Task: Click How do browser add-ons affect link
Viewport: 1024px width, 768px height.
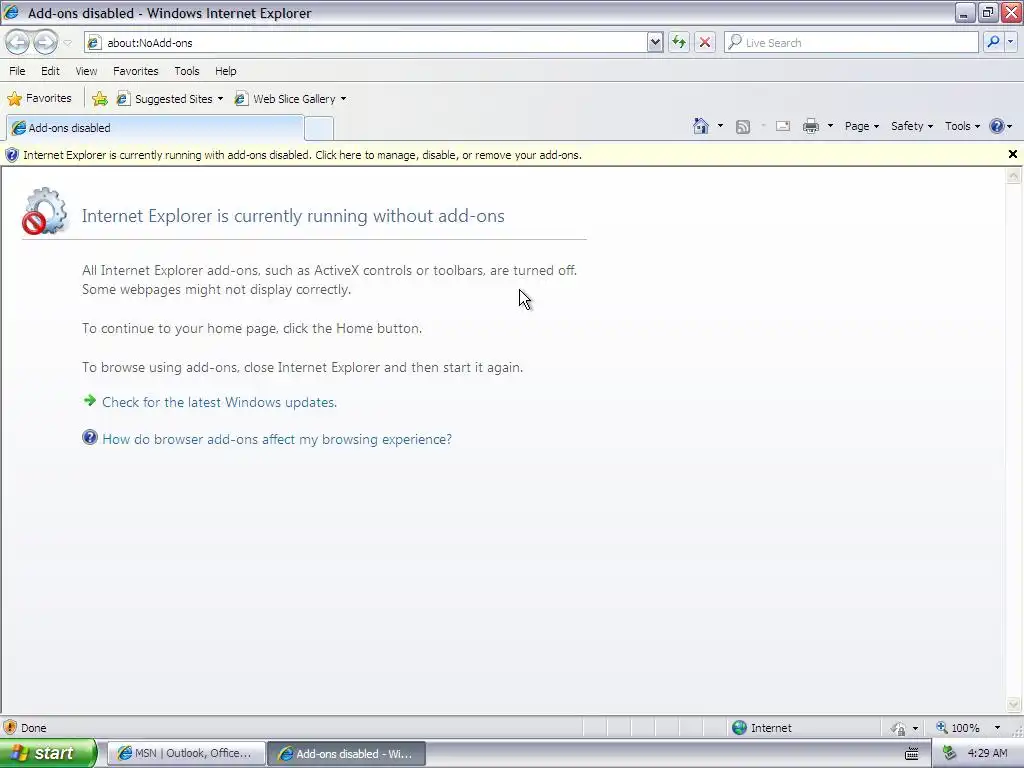Action: tap(277, 440)
